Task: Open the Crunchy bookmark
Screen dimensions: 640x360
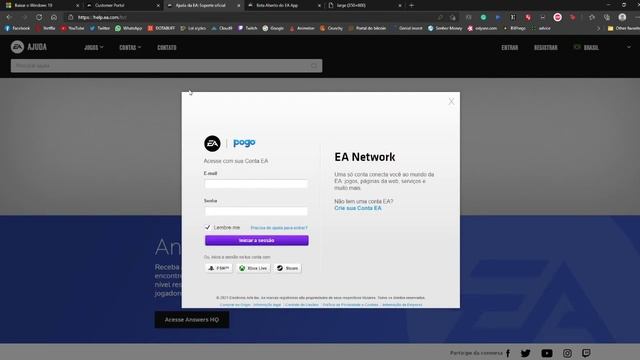Action: pos(331,28)
